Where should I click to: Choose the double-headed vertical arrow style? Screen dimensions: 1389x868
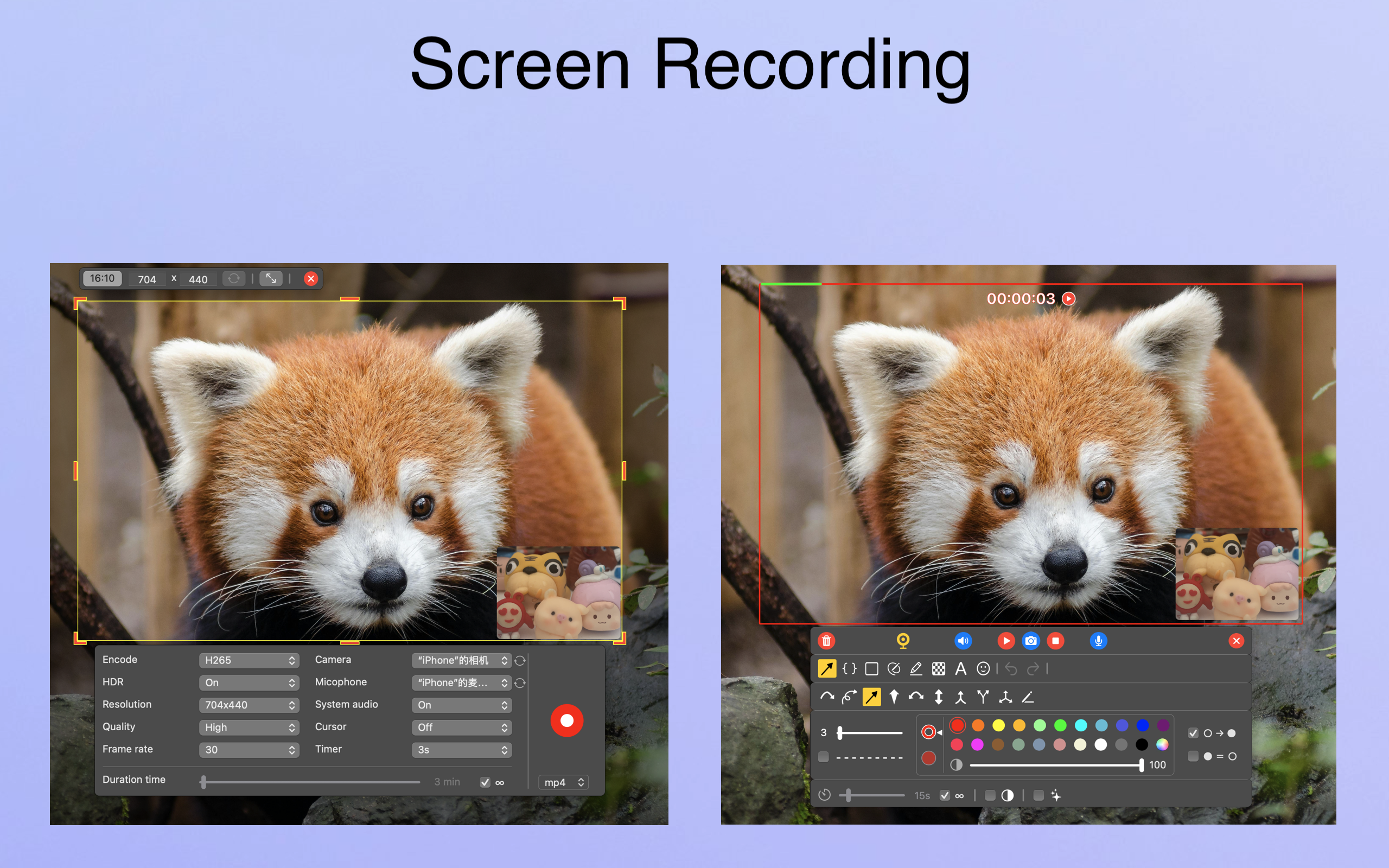(939, 697)
